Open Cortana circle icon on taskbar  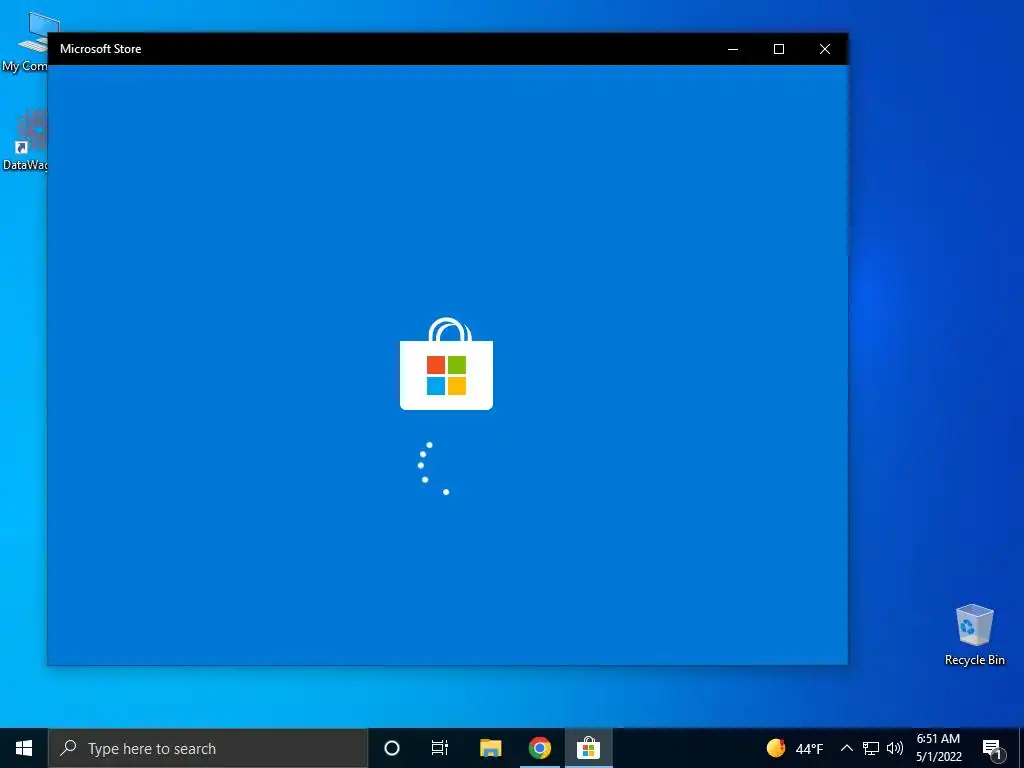pos(392,748)
